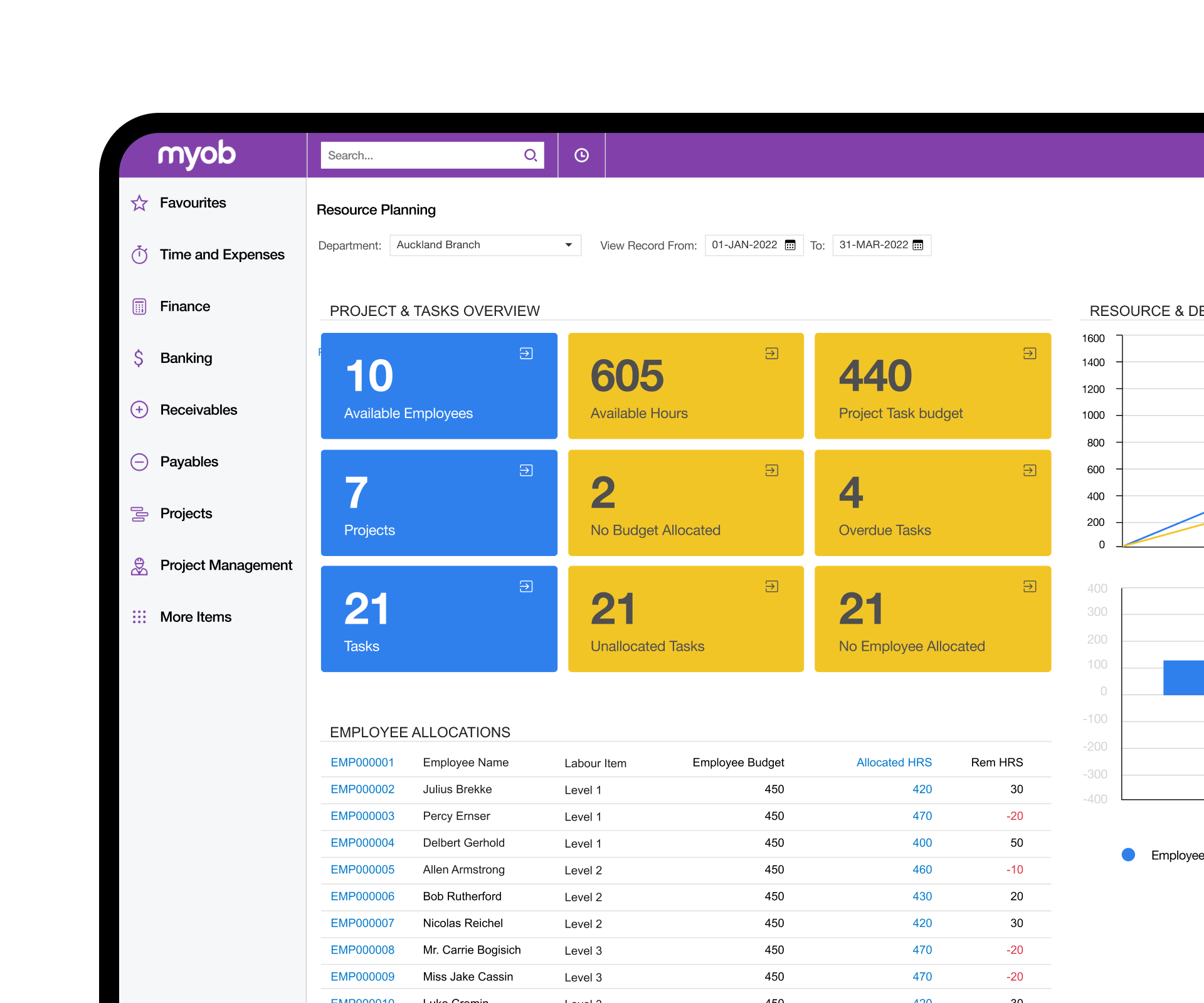Click the Employee blue legend dot
Image resolution: width=1204 pixels, height=1003 pixels.
[x=1128, y=854]
